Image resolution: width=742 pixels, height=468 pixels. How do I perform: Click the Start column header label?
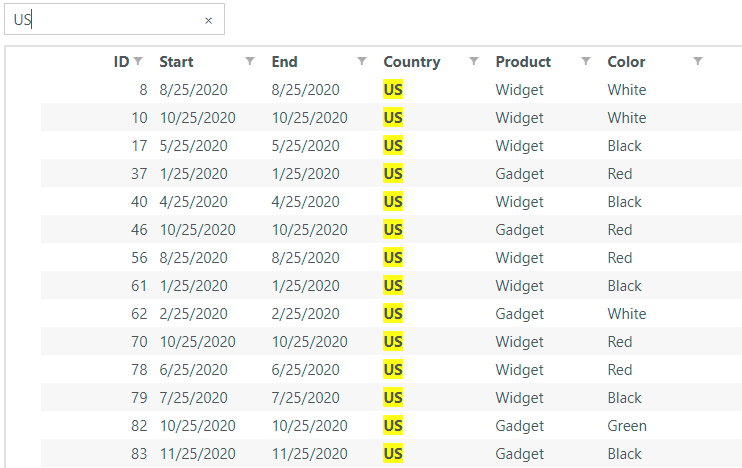(176, 62)
